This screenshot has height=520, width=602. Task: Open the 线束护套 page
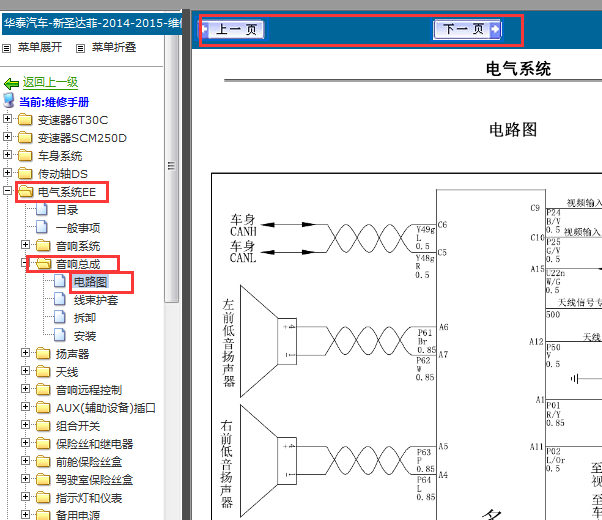pyautogui.click(x=96, y=300)
